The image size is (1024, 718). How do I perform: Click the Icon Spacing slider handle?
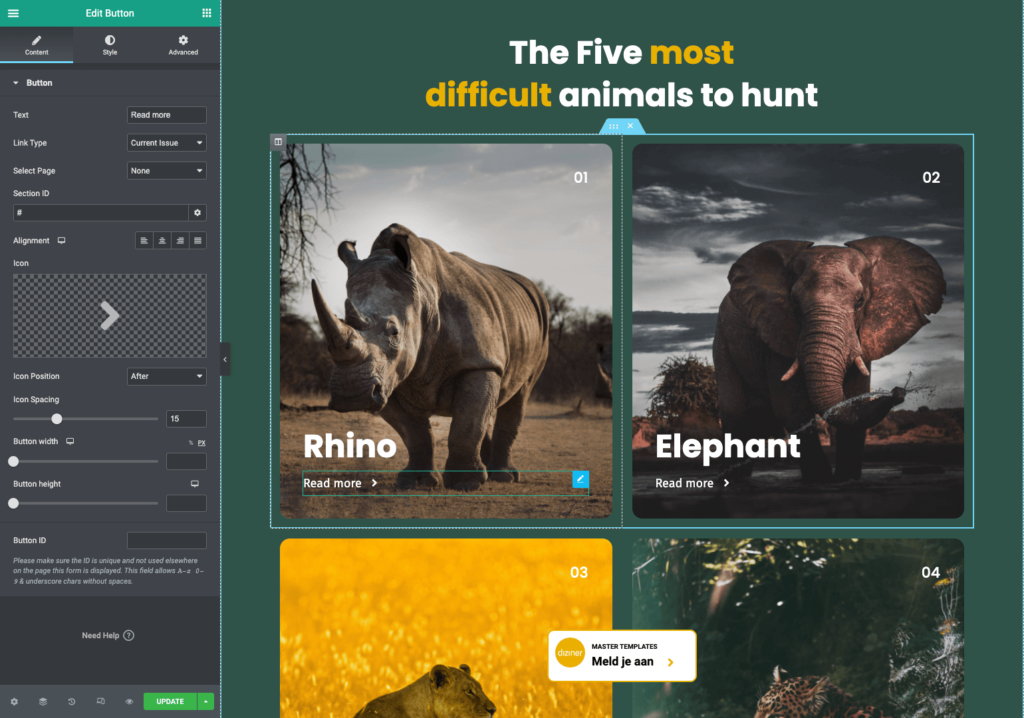(x=57, y=419)
